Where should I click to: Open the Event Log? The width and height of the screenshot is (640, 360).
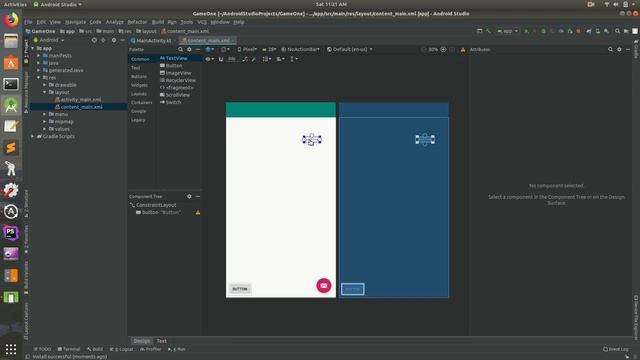pos(616,349)
